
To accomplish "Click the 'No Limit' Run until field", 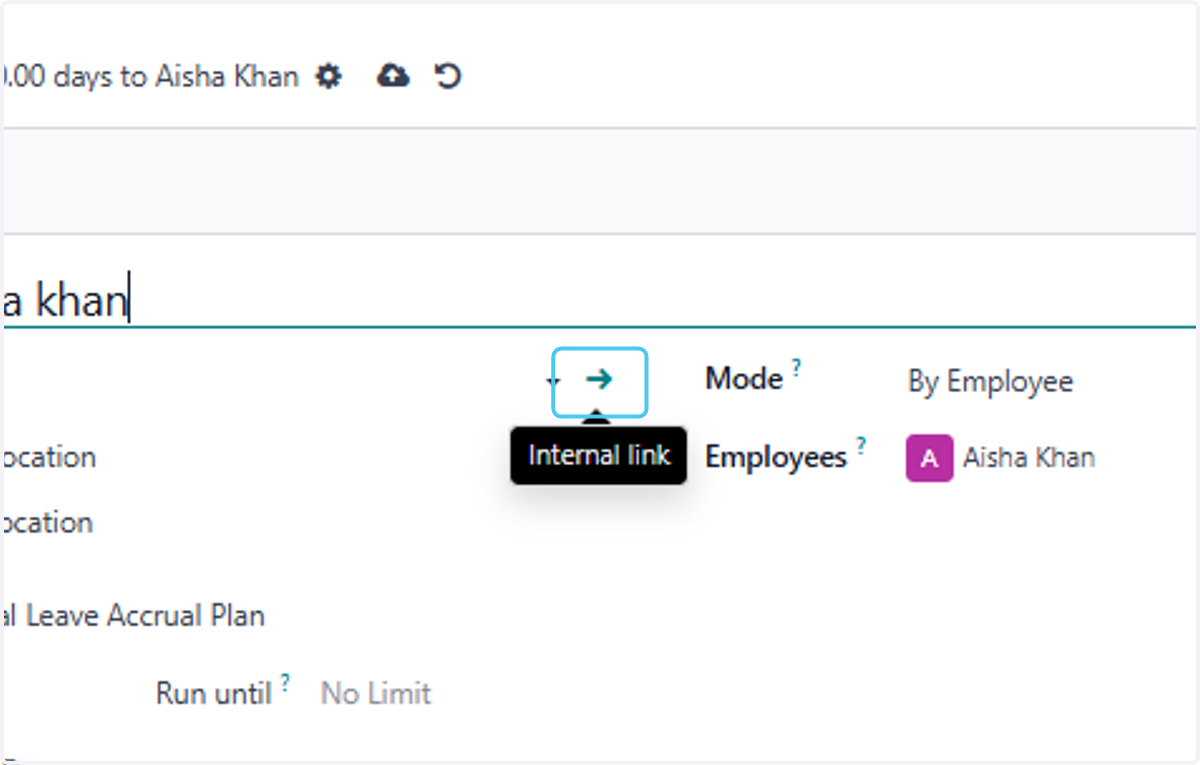I will click(376, 693).
